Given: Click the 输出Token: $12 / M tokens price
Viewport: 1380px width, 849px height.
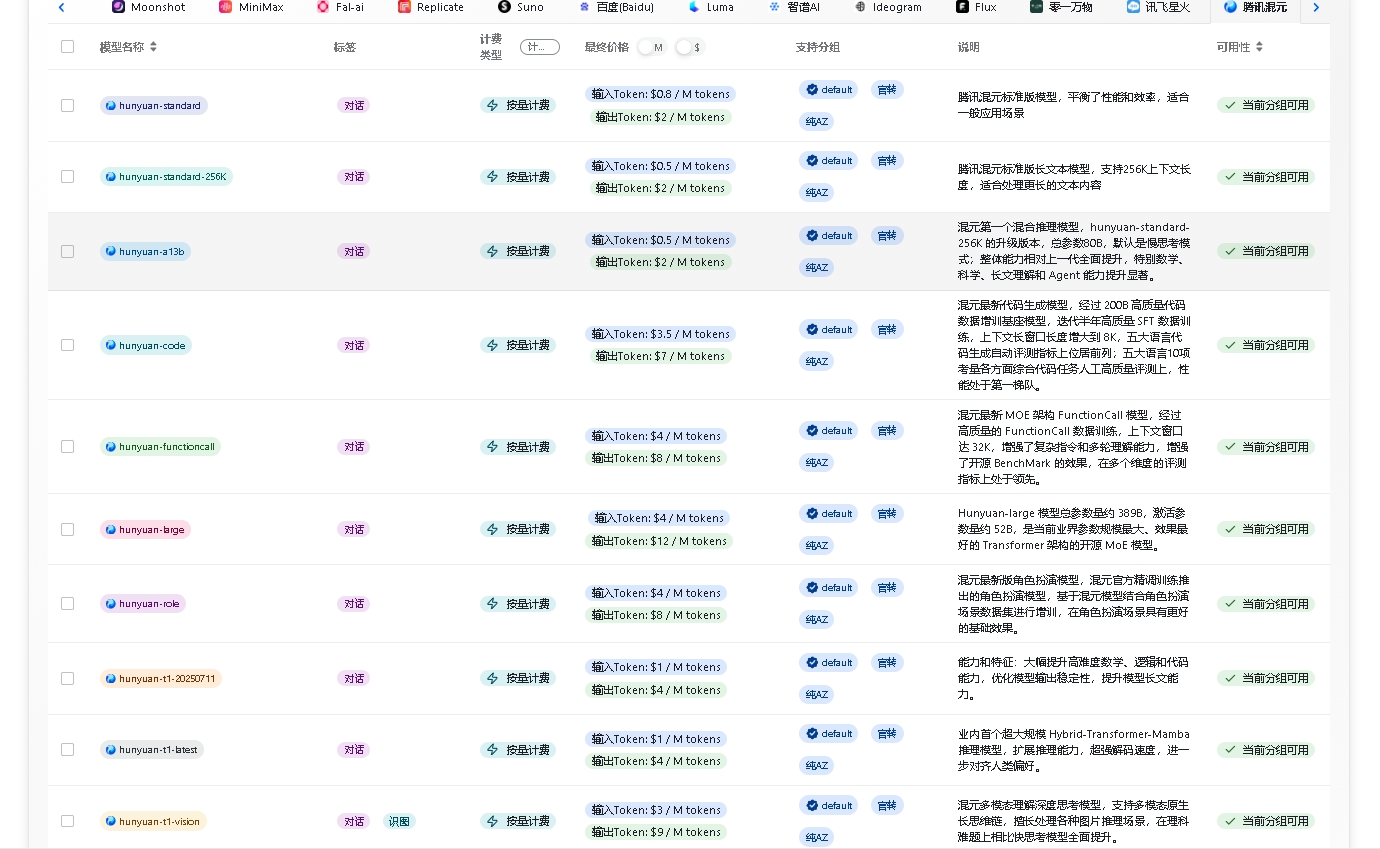Looking at the screenshot, I should (x=659, y=541).
